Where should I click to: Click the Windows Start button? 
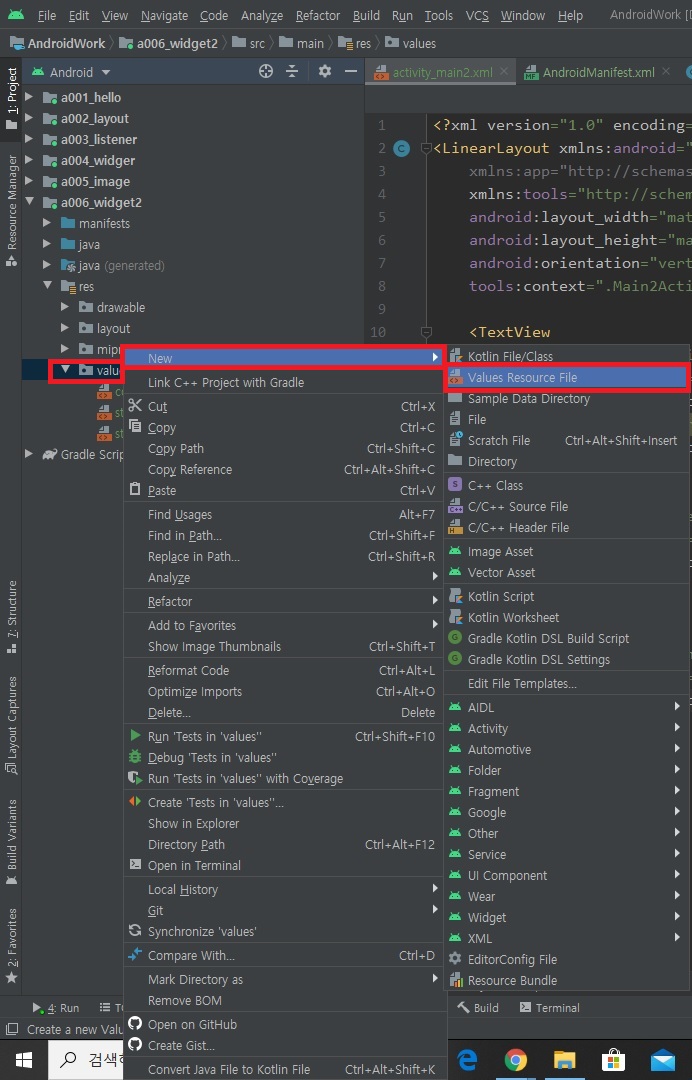coord(23,1060)
